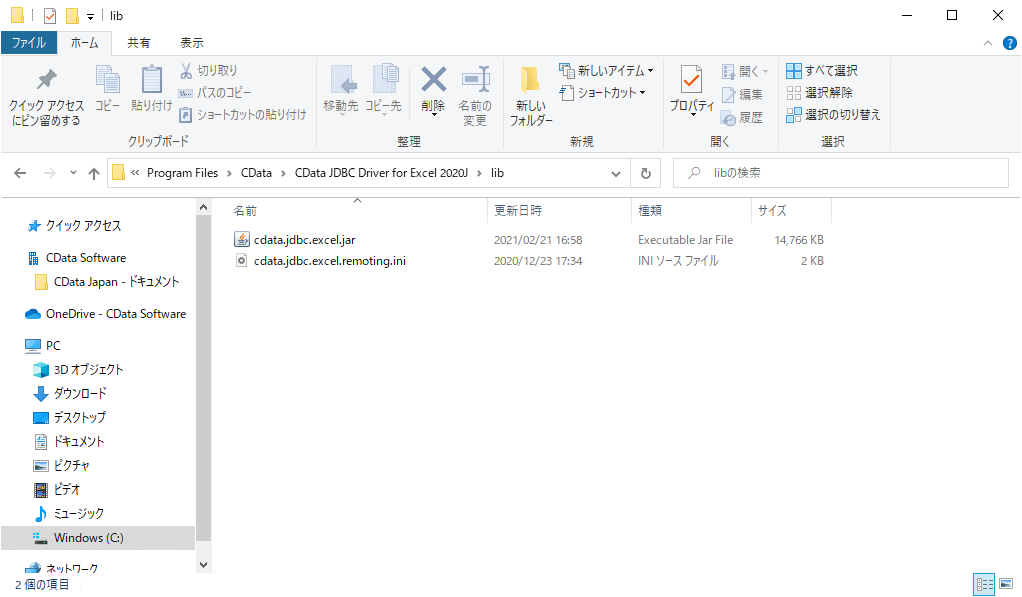
Task: Select cdata.jdbc.excel.remoting.ini file
Action: (x=330, y=261)
